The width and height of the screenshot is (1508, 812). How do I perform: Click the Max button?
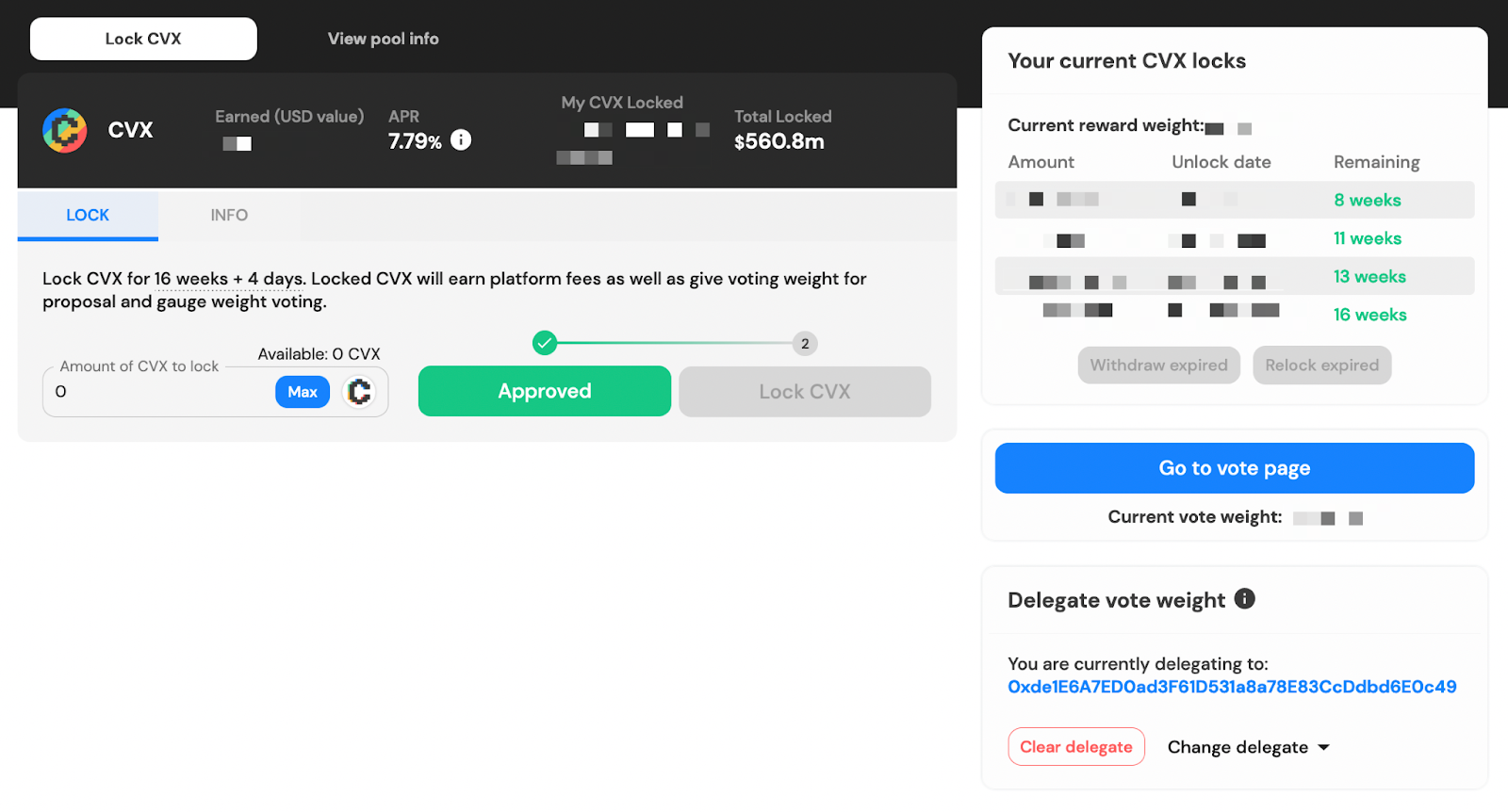pyautogui.click(x=303, y=392)
